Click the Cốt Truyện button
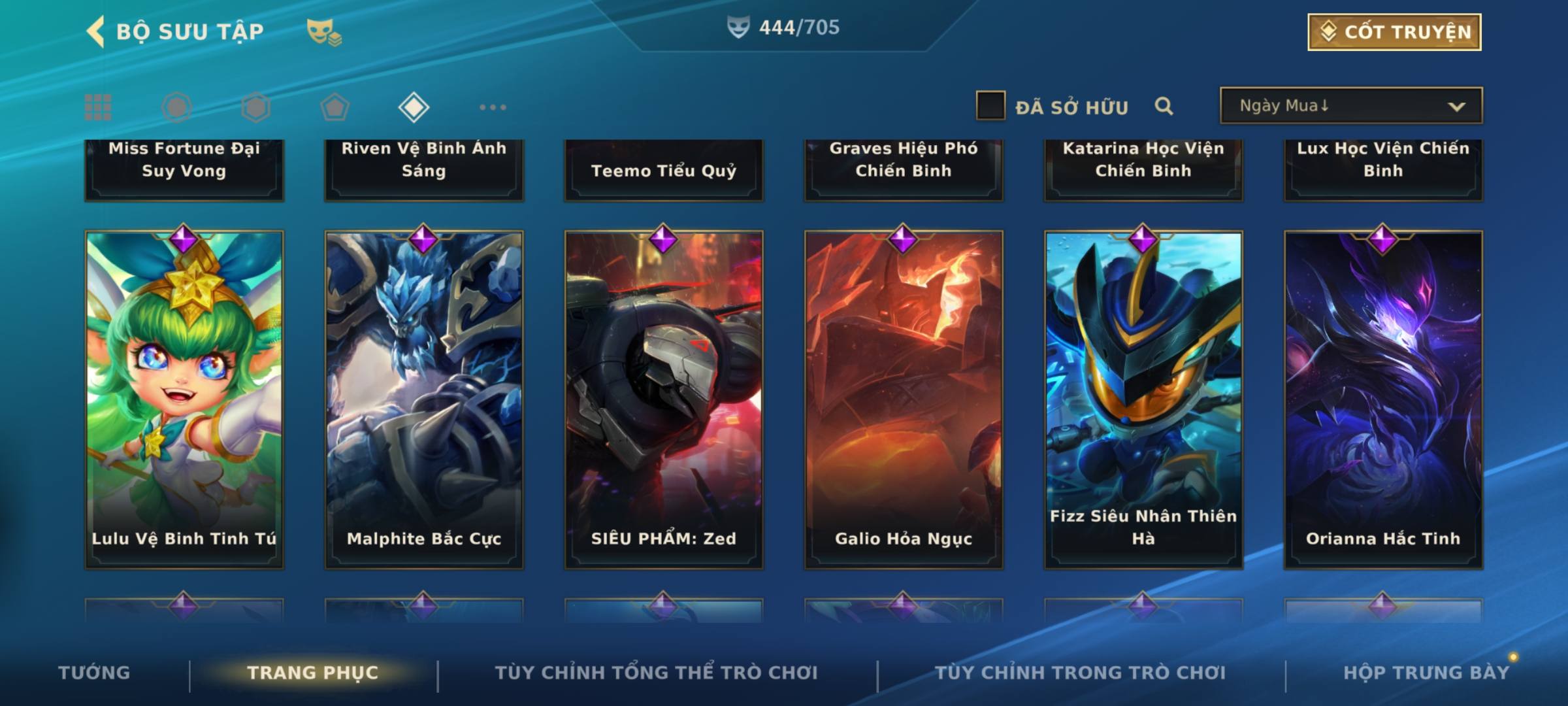Screen dimensions: 1568x706 [x=1394, y=32]
